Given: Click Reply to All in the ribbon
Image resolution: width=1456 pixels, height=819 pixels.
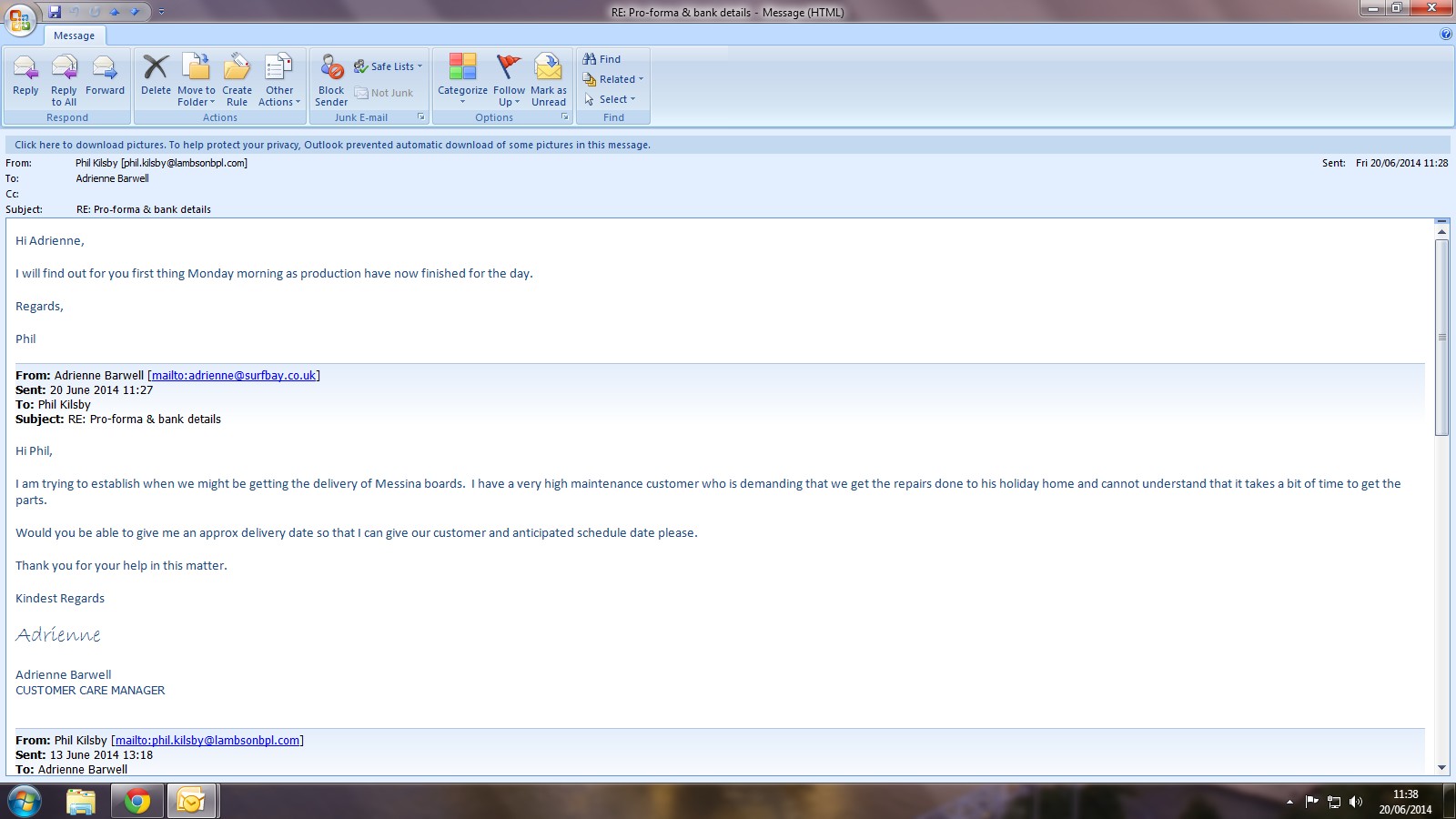Looking at the screenshot, I should [64, 80].
